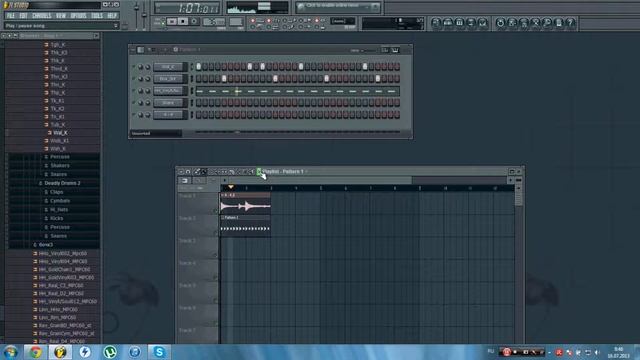
Task: Expand the Kicks folder in browser
Action: (56, 219)
